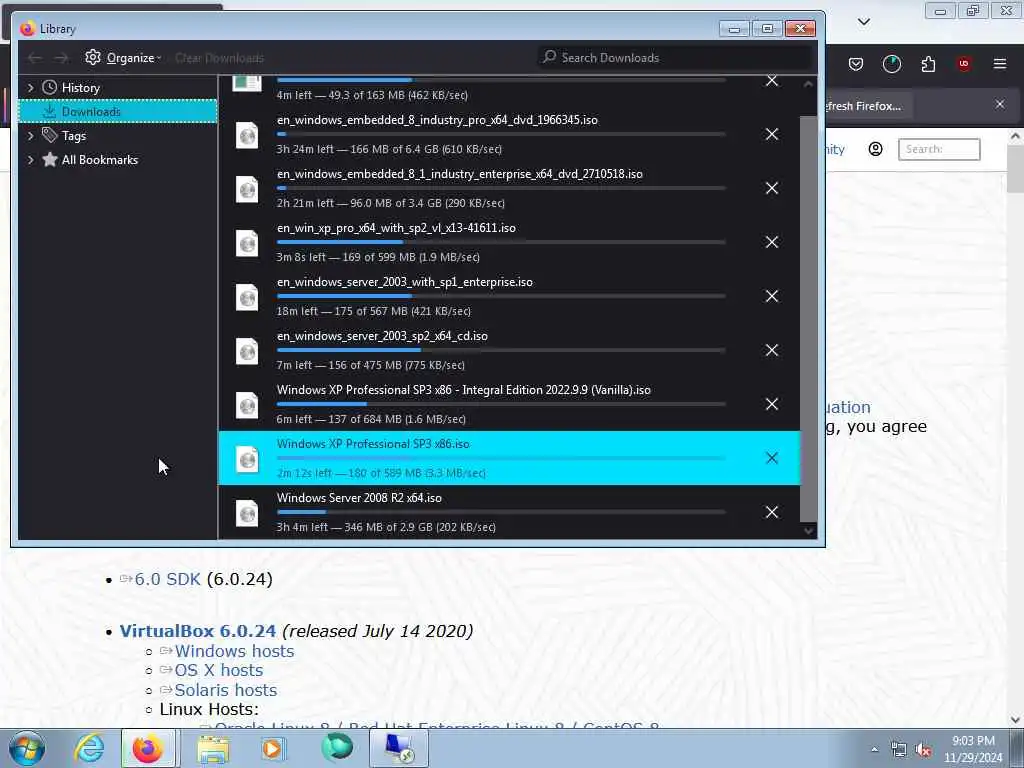Screen dimensions: 1024x768
Task: Cancel Windows Server 2008 R2 x64 download
Action: 772,512
